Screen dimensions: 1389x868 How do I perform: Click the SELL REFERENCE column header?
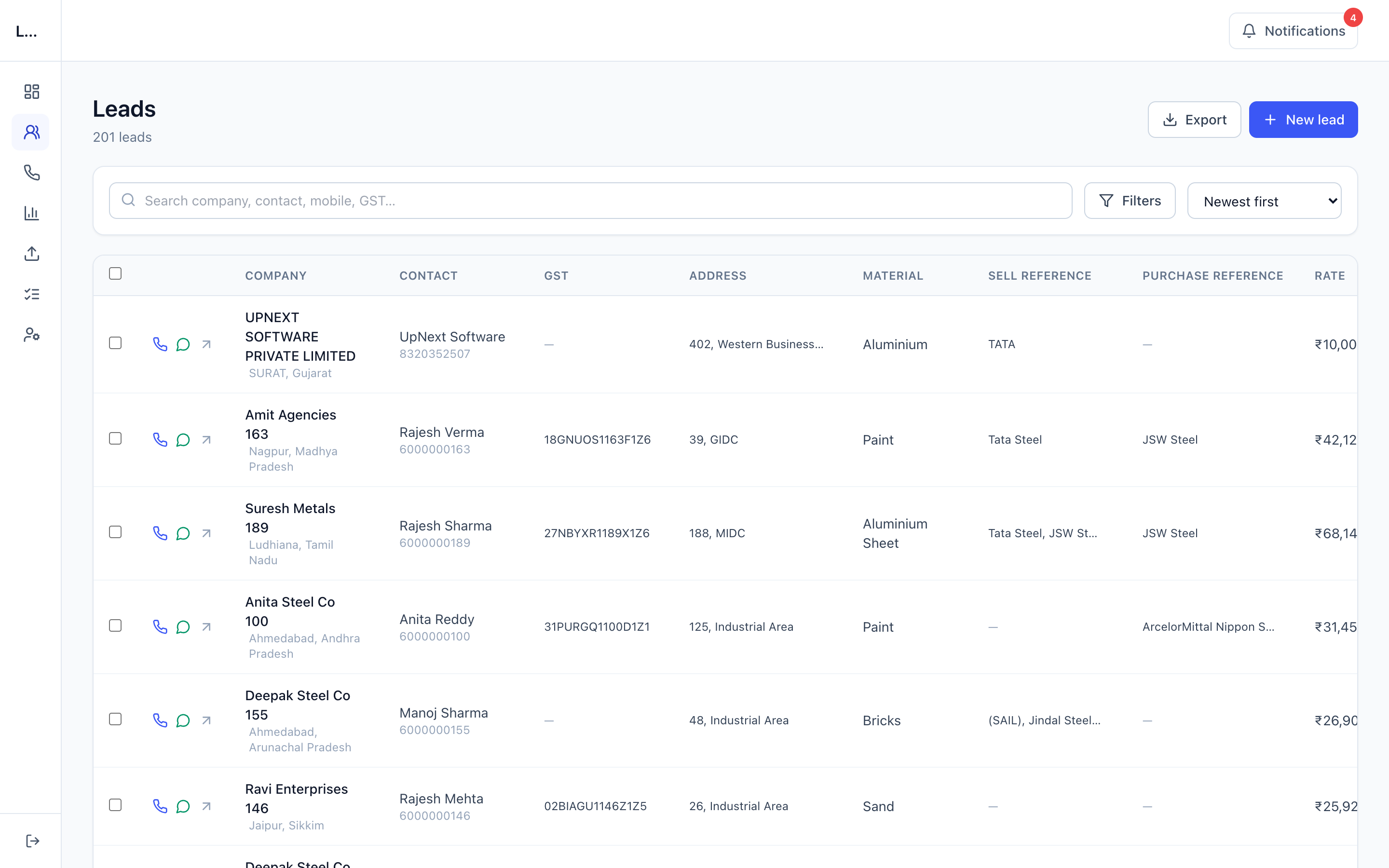tap(1039, 275)
